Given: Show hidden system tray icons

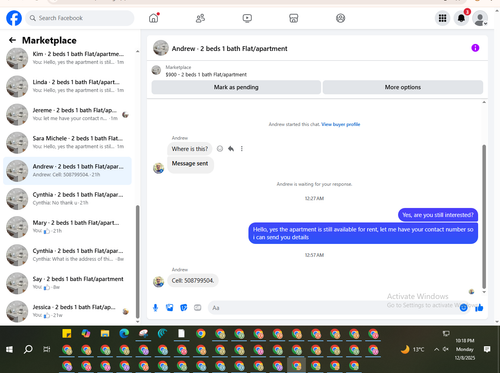Looking at the screenshot, I should point(436,349).
